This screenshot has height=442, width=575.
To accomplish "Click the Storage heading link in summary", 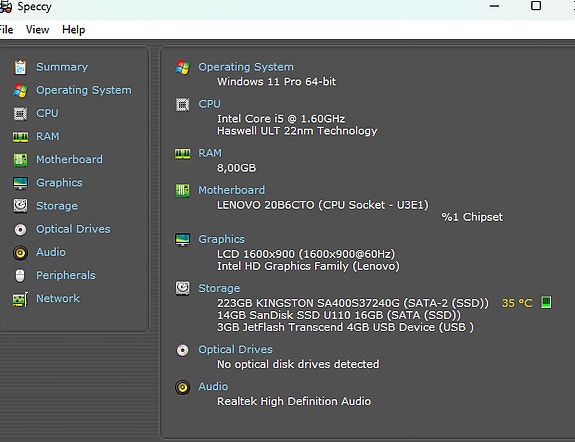I will pos(219,288).
